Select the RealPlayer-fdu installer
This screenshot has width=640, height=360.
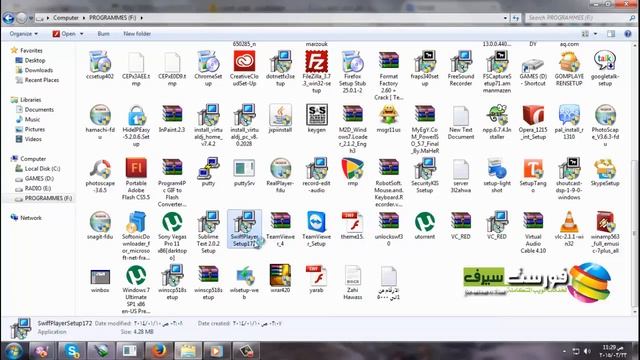[x=280, y=168]
